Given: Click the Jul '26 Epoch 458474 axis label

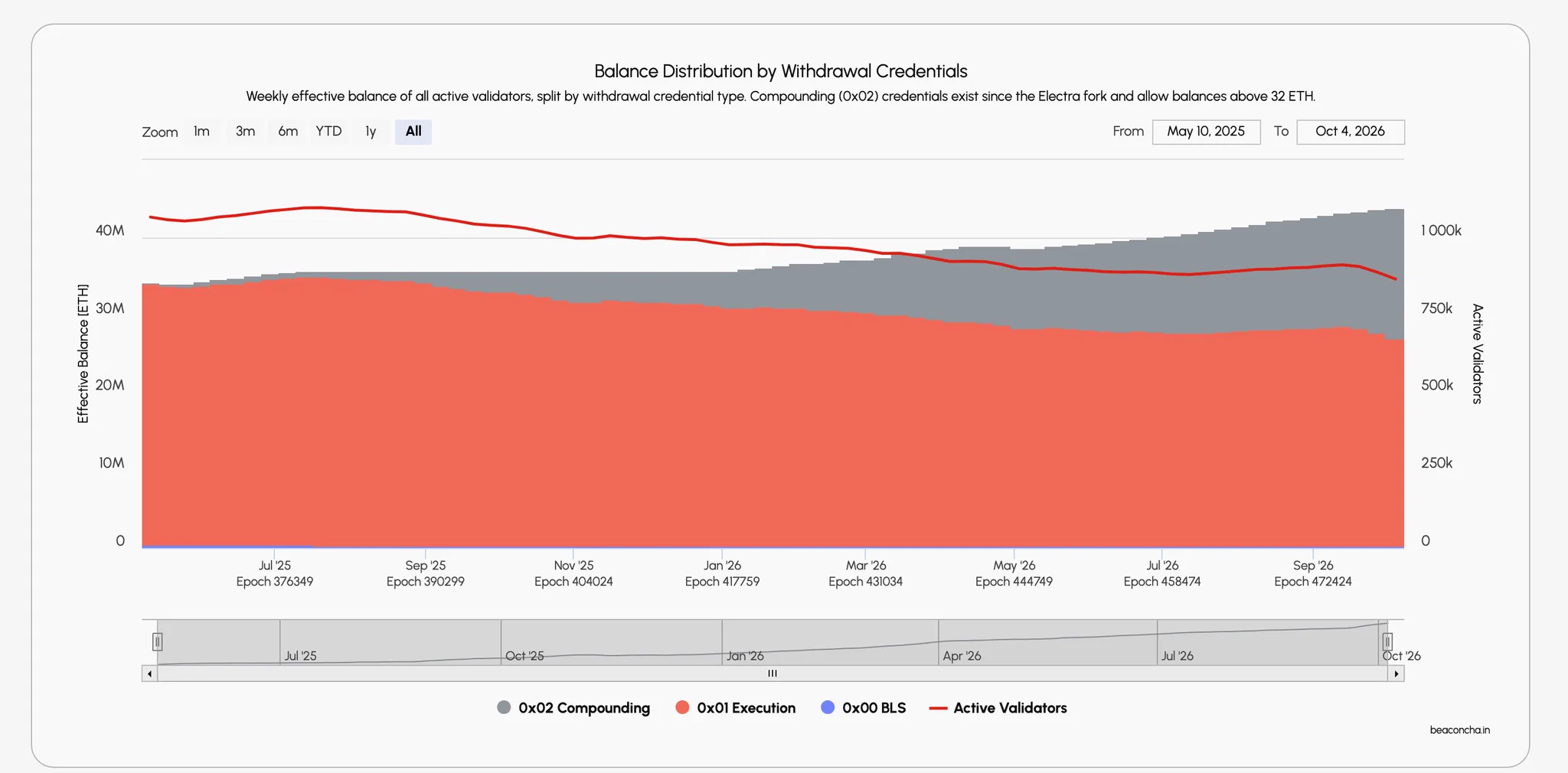Looking at the screenshot, I should [x=1162, y=573].
